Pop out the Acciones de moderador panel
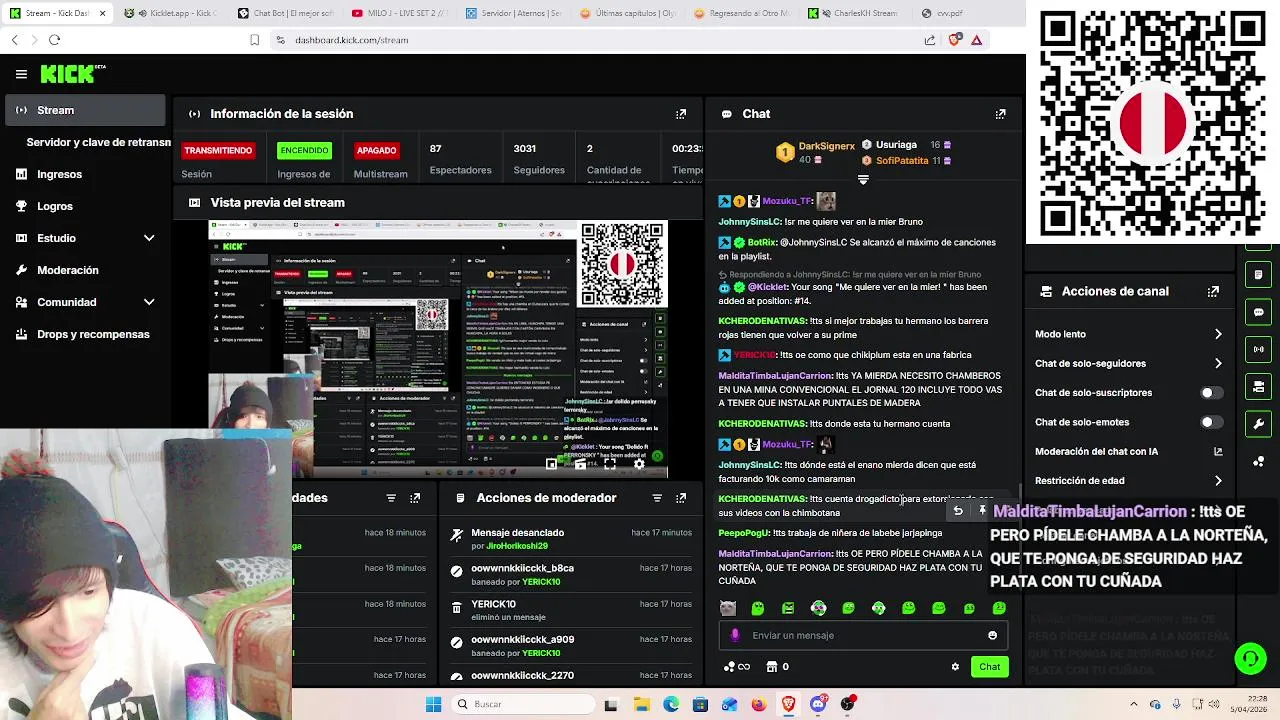 tap(681, 498)
